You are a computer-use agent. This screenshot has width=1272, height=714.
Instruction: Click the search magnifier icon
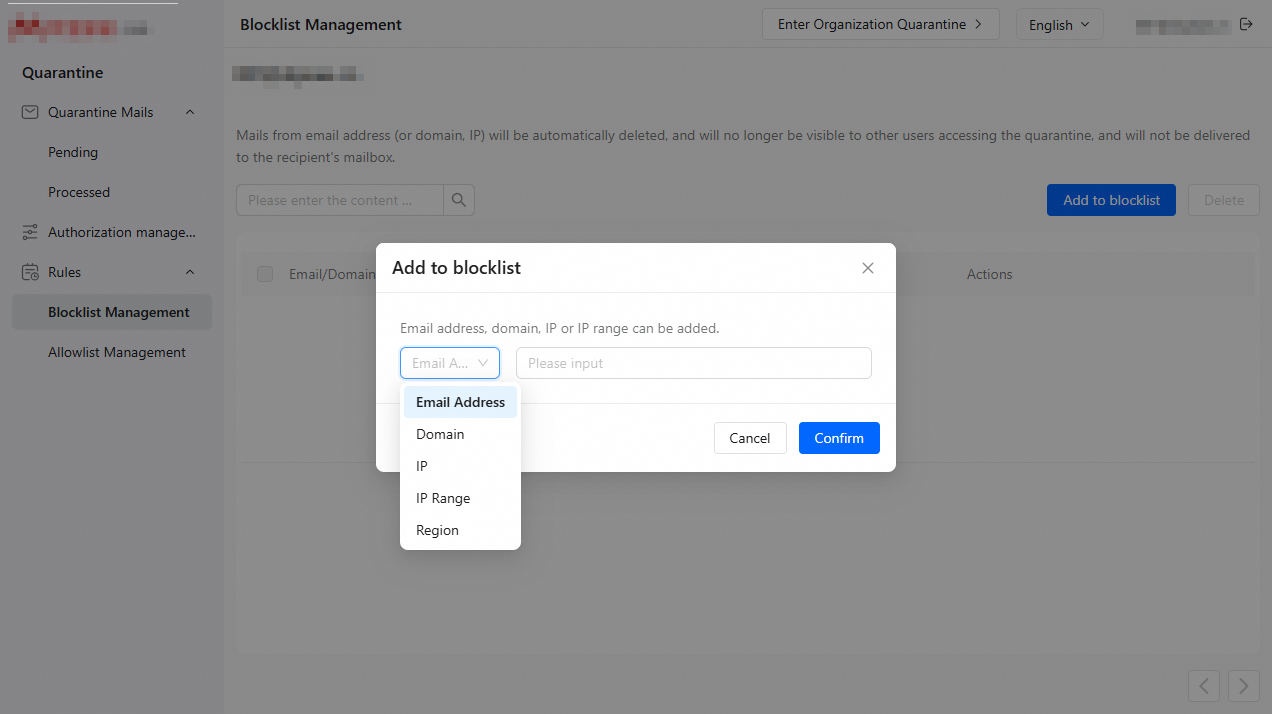tap(459, 200)
